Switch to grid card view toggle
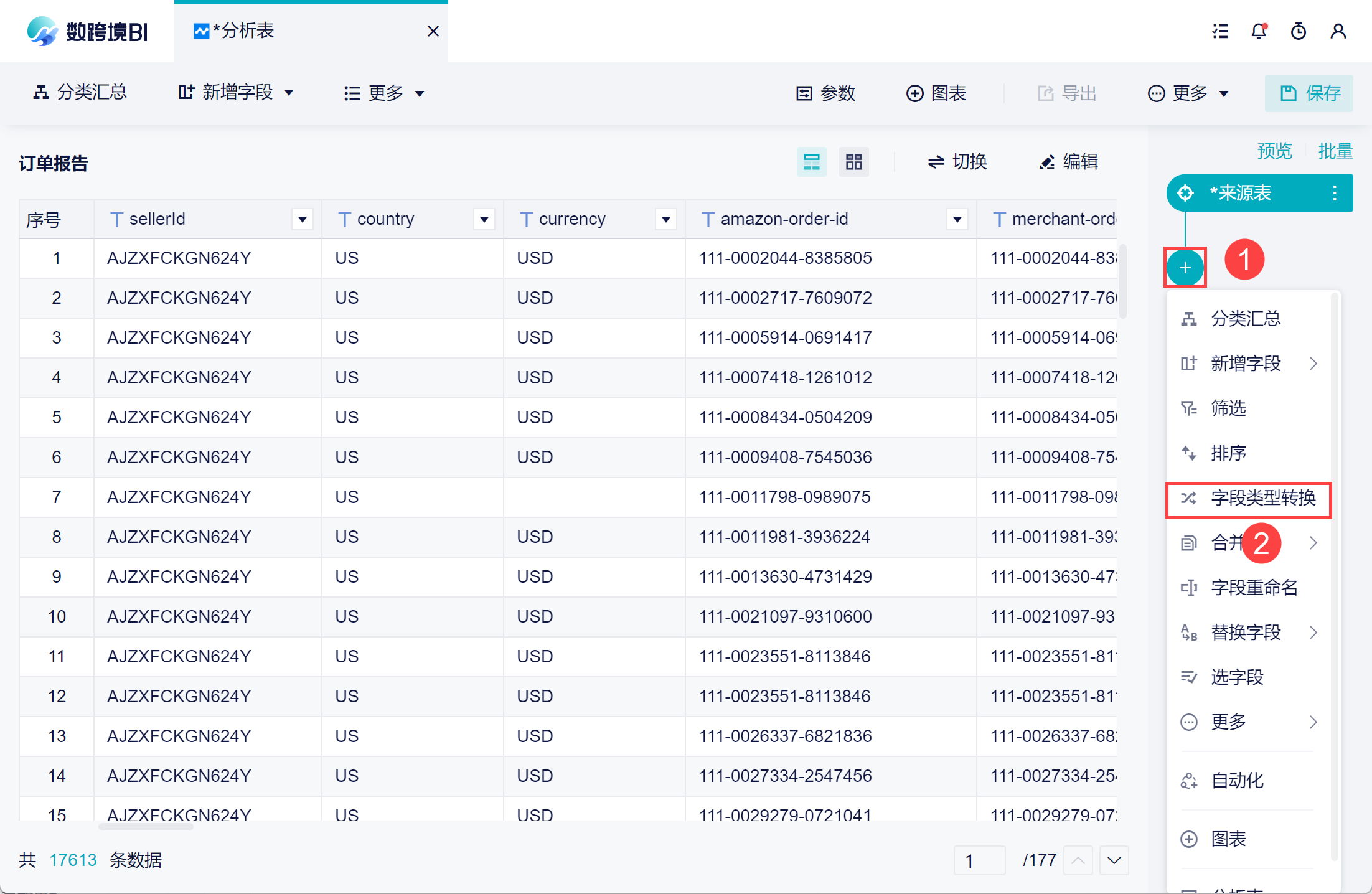 [853, 162]
